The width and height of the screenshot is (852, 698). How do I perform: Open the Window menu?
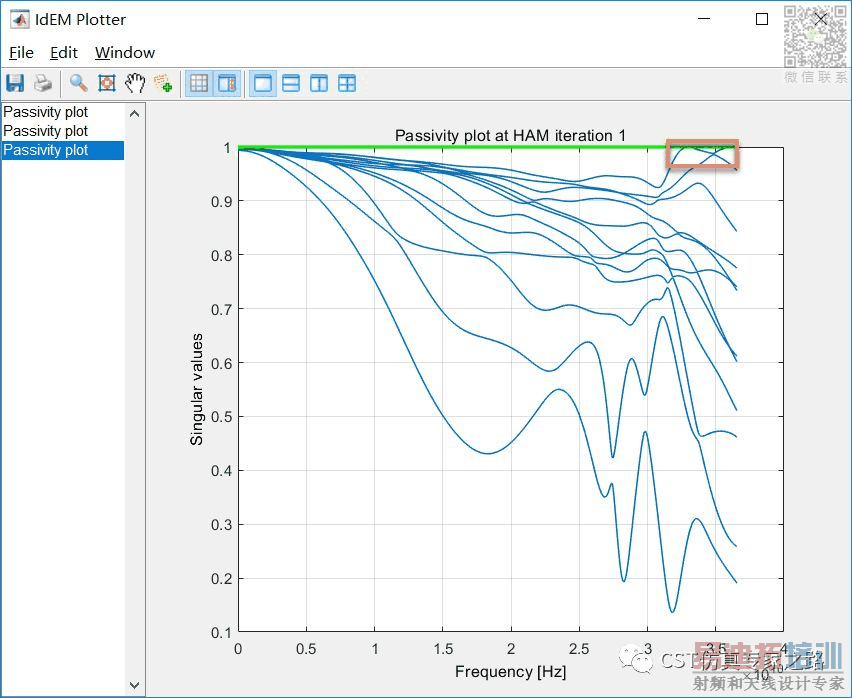pyautogui.click(x=125, y=53)
